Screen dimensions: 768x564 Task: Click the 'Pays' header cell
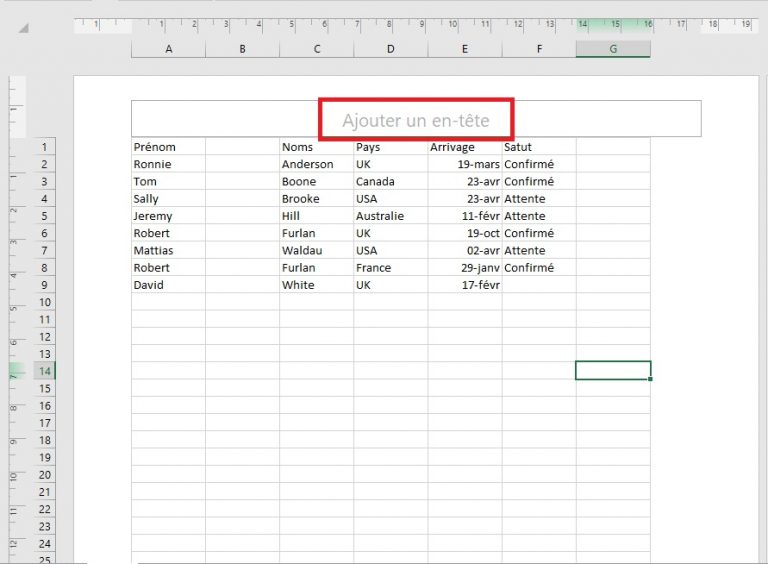pyautogui.click(x=391, y=147)
